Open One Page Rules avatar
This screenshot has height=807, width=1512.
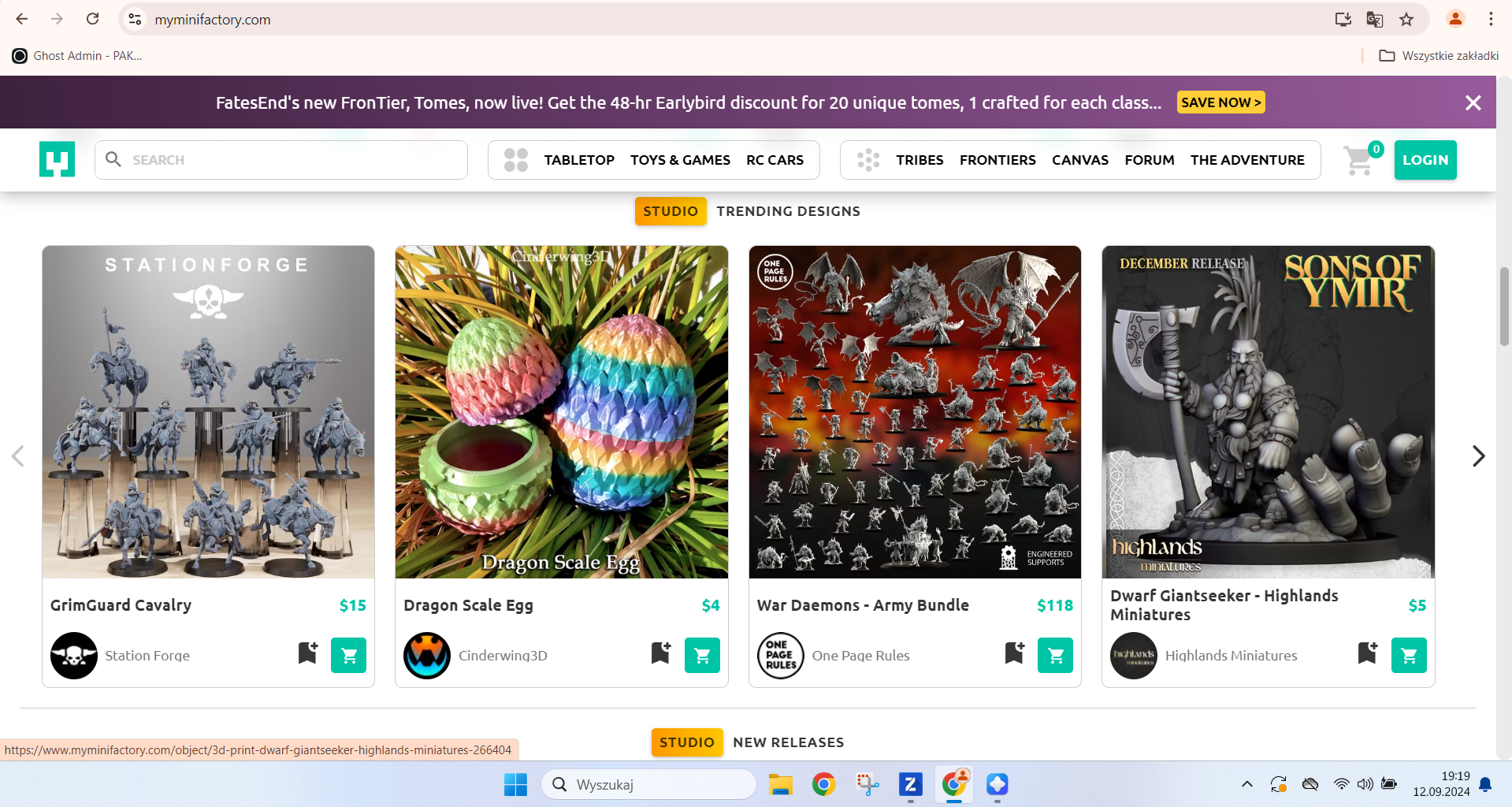coord(781,656)
